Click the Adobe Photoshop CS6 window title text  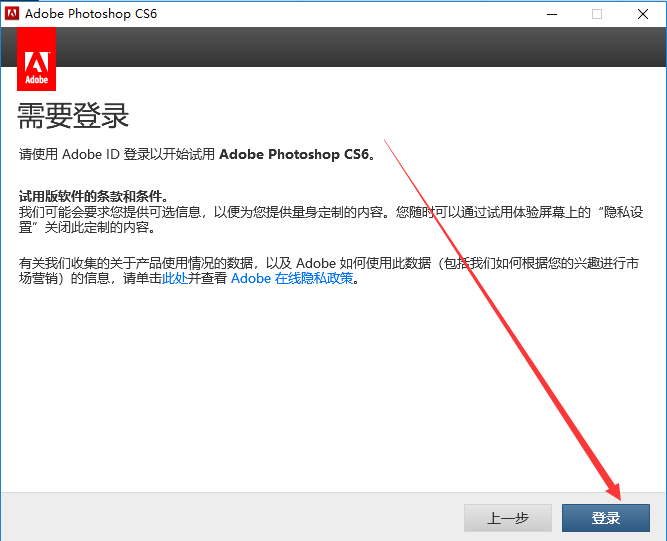(91, 14)
